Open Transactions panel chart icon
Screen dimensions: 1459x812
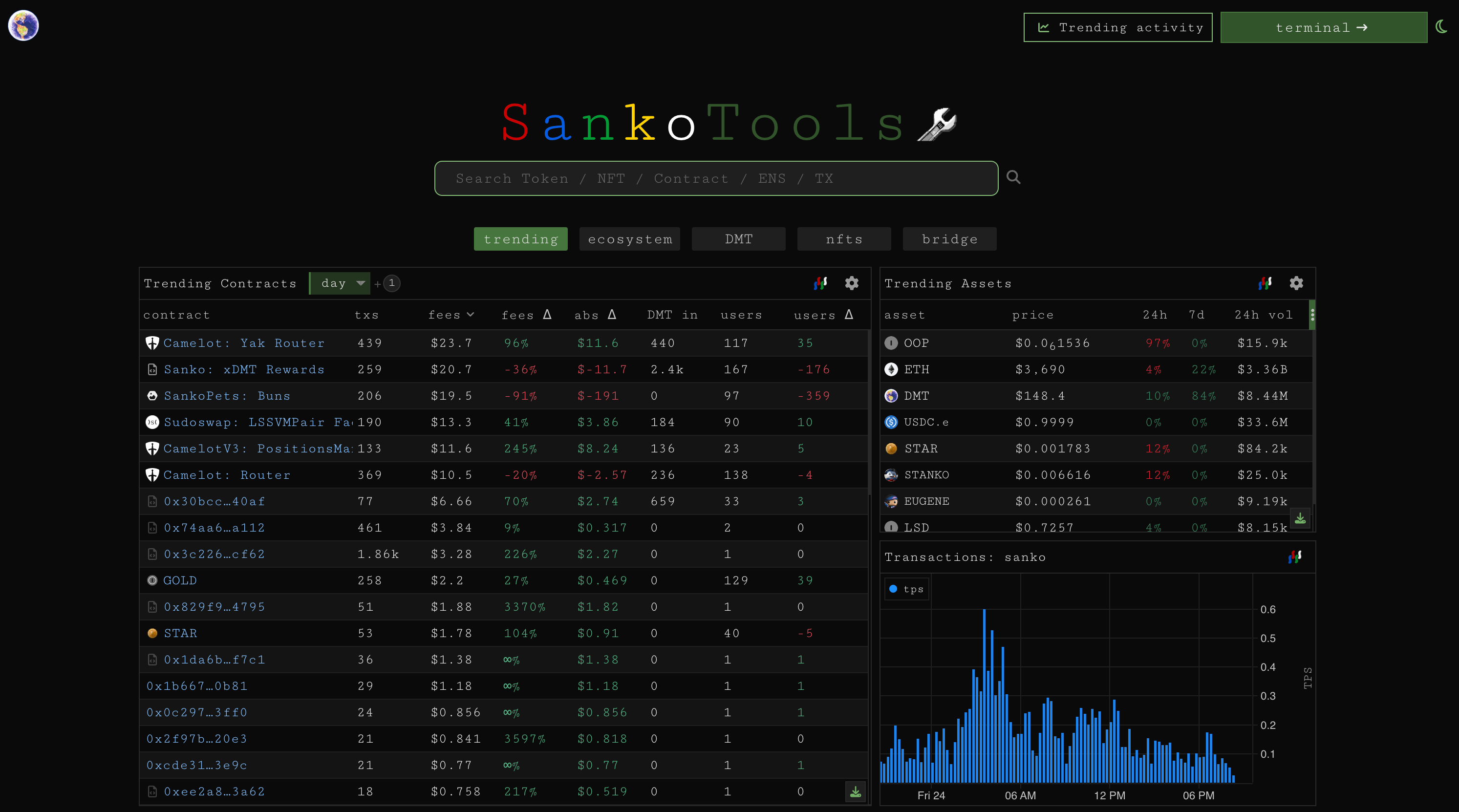1295,557
